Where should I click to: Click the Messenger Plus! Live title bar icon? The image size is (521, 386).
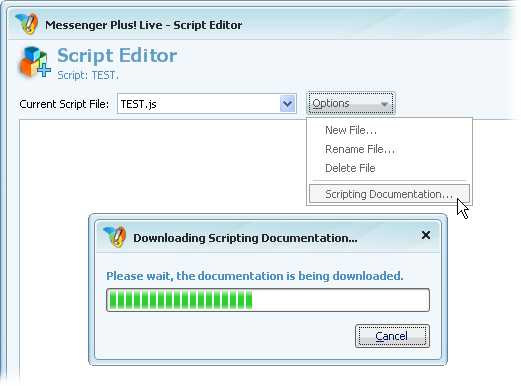pyautogui.click(x=27, y=24)
